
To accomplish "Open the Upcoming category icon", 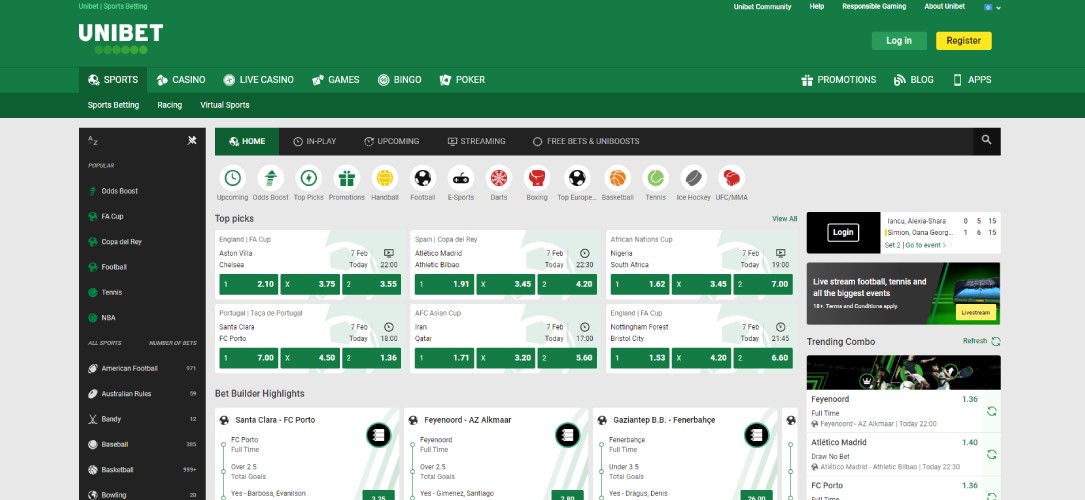I will click(232, 178).
